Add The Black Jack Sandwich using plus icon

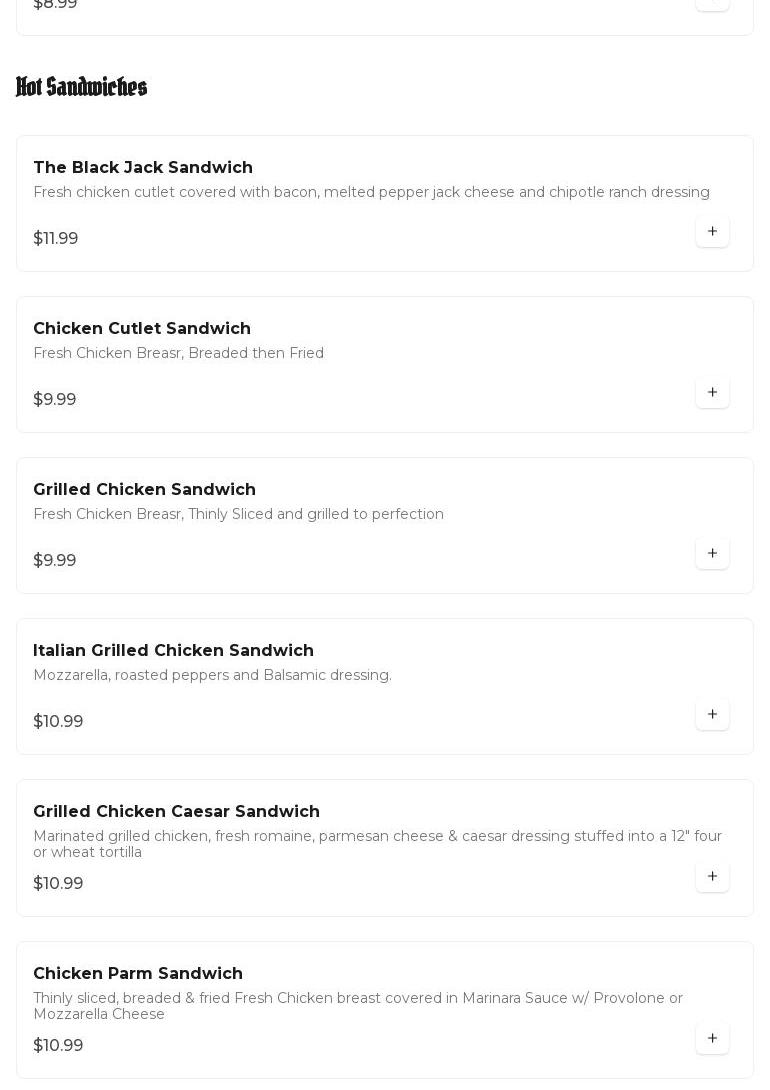coord(712,231)
